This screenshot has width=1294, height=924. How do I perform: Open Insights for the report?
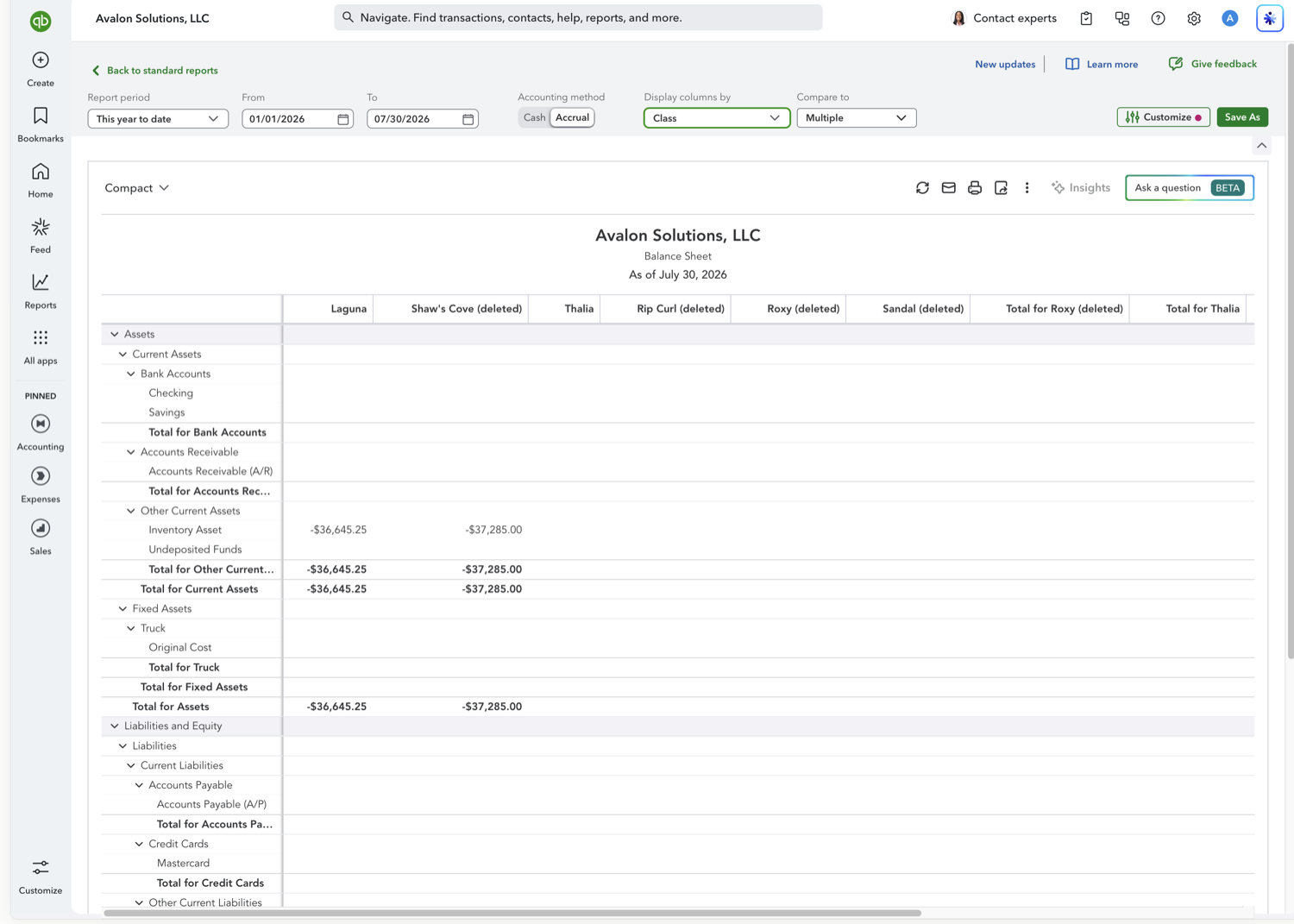(1080, 187)
